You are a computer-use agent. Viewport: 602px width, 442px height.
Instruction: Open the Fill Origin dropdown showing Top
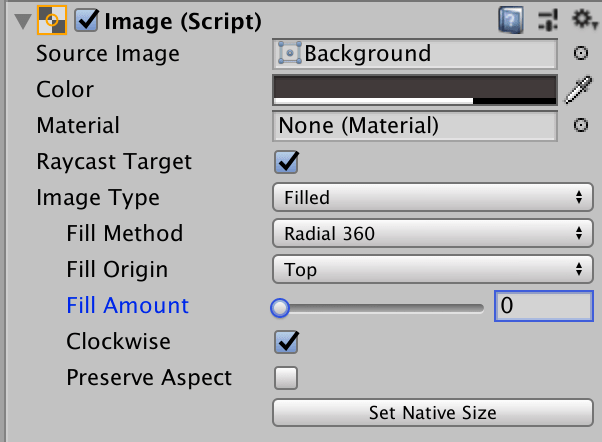click(x=433, y=270)
